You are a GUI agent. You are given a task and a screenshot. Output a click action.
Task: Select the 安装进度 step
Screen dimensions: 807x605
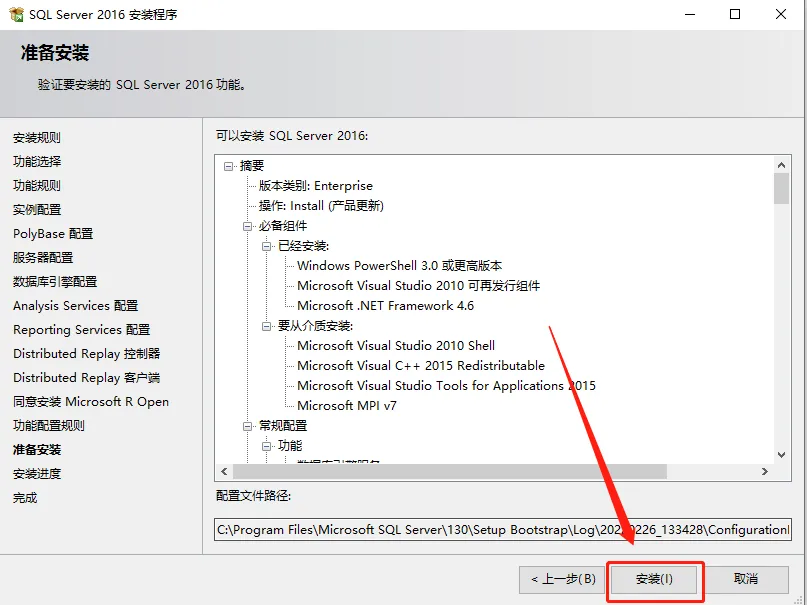click(x=37, y=474)
